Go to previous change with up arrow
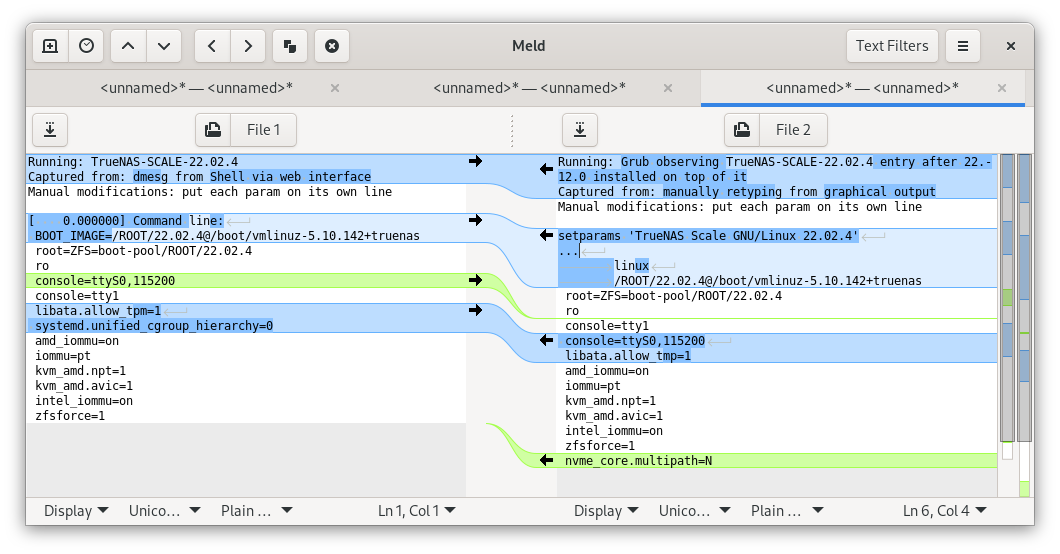This screenshot has height=554, width=1060. coord(128,46)
